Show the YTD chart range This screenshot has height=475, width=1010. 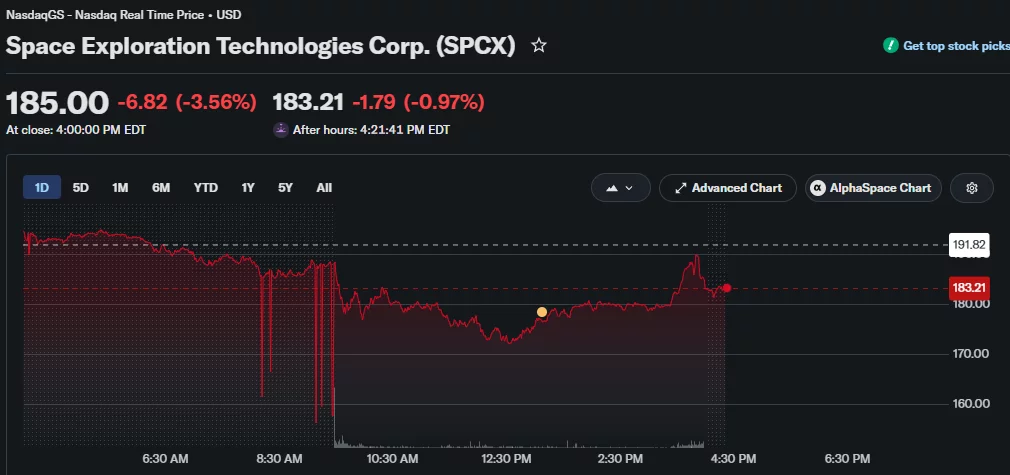[x=205, y=188]
